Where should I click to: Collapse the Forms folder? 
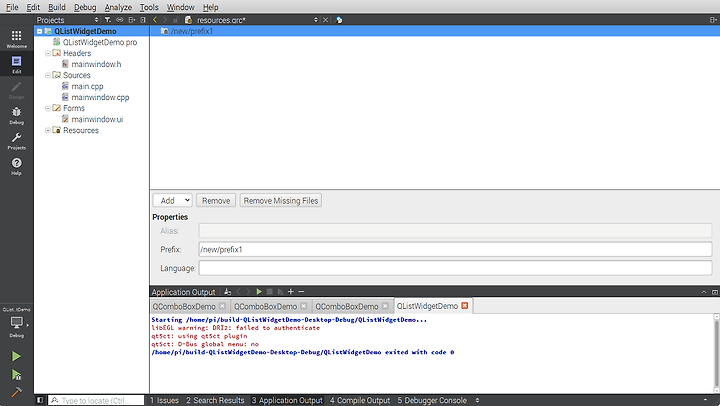48,108
